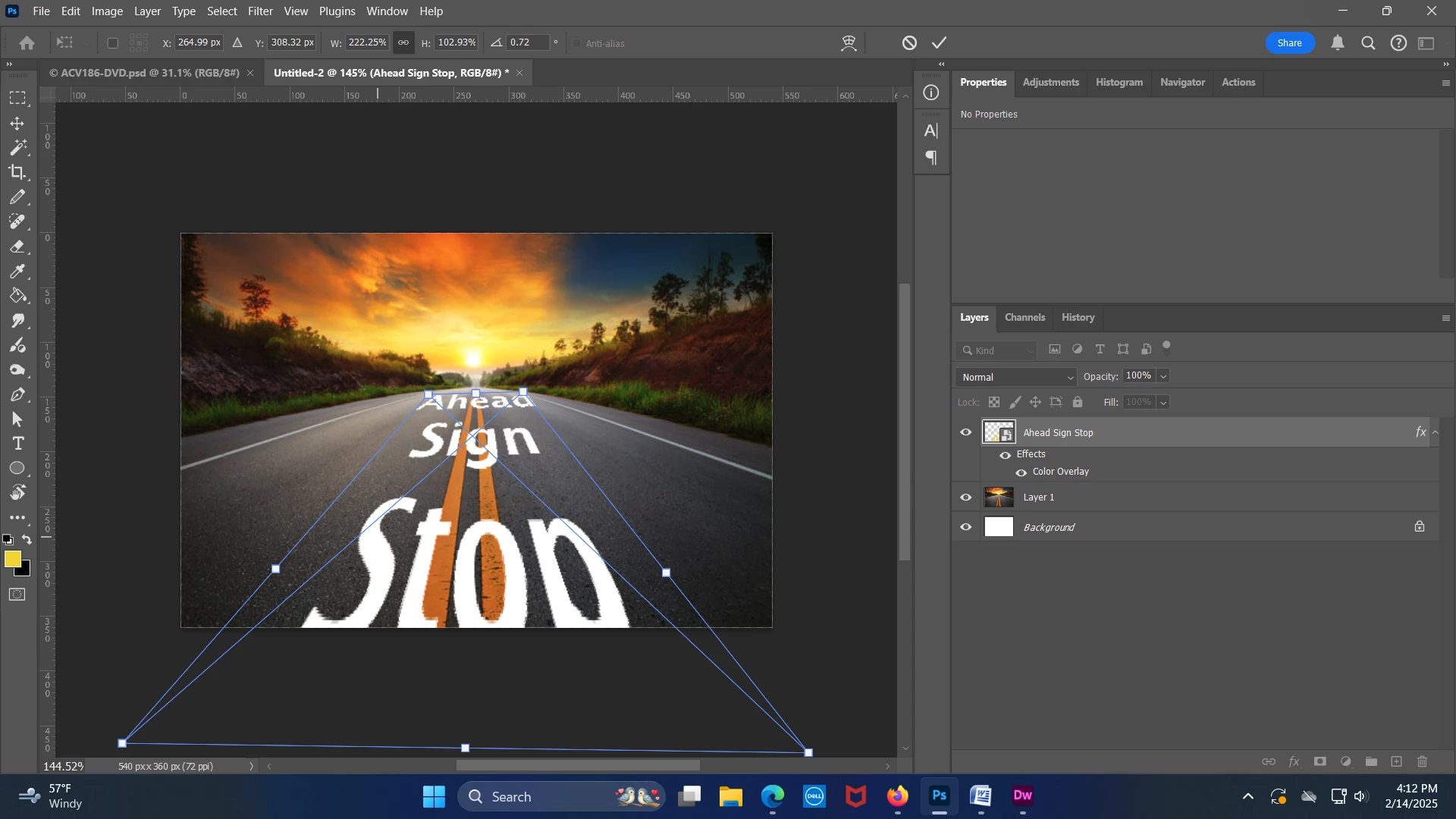Hide the Layer 1 layer
The width and height of the screenshot is (1456, 819).
966,497
